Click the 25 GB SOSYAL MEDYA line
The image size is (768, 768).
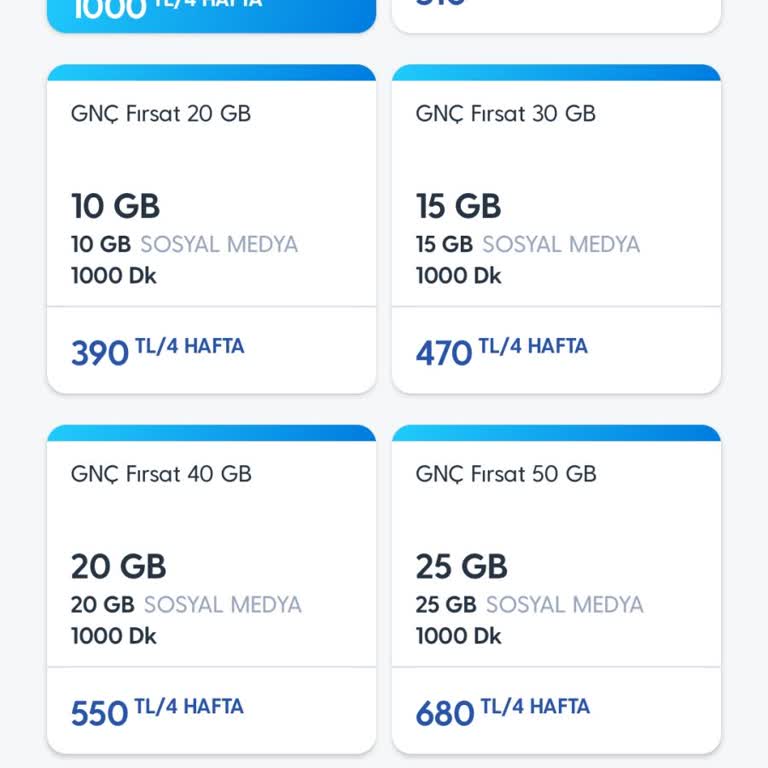(530, 604)
